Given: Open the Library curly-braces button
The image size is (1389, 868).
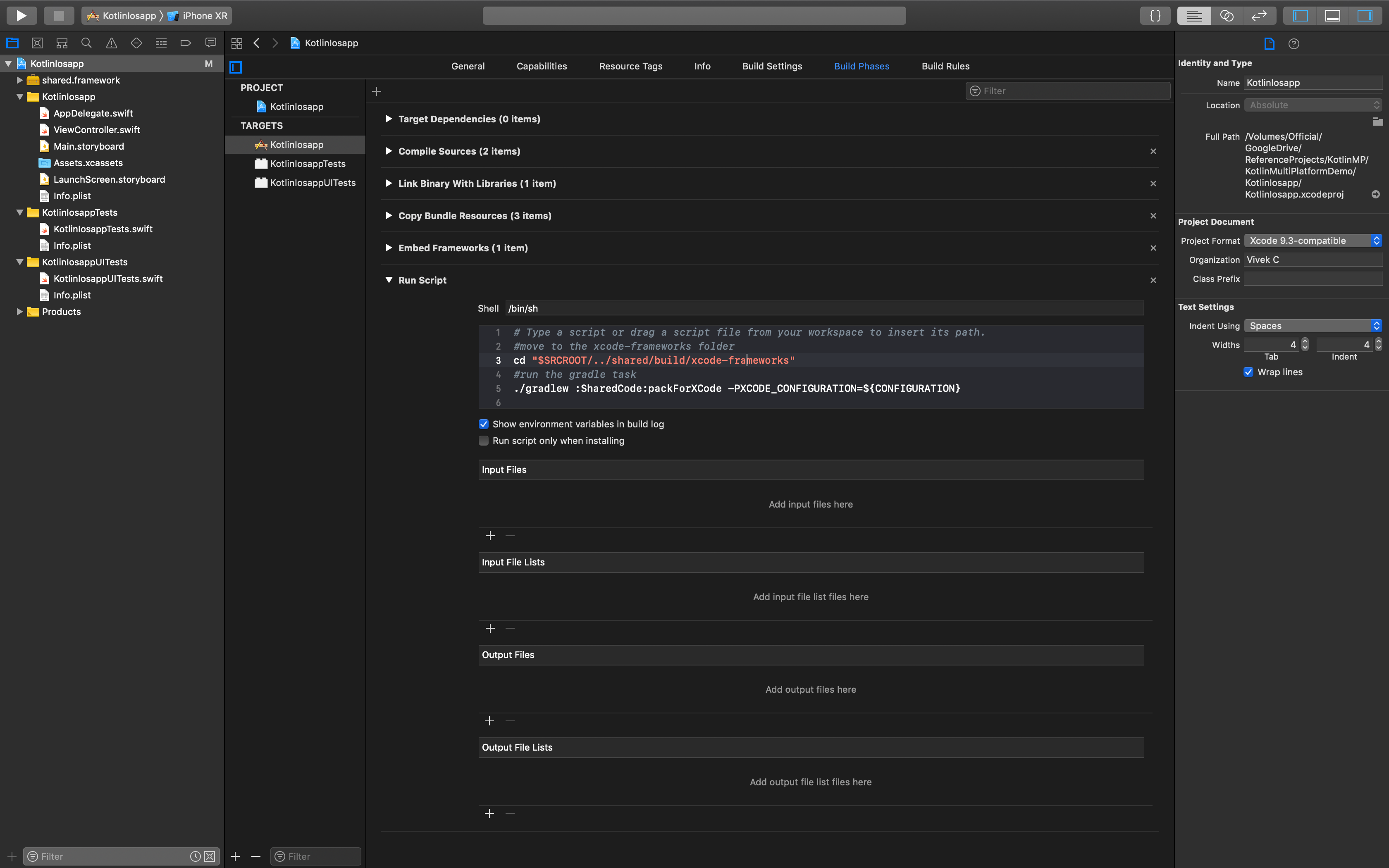Looking at the screenshot, I should pyautogui.click(x=1155, y=16).
